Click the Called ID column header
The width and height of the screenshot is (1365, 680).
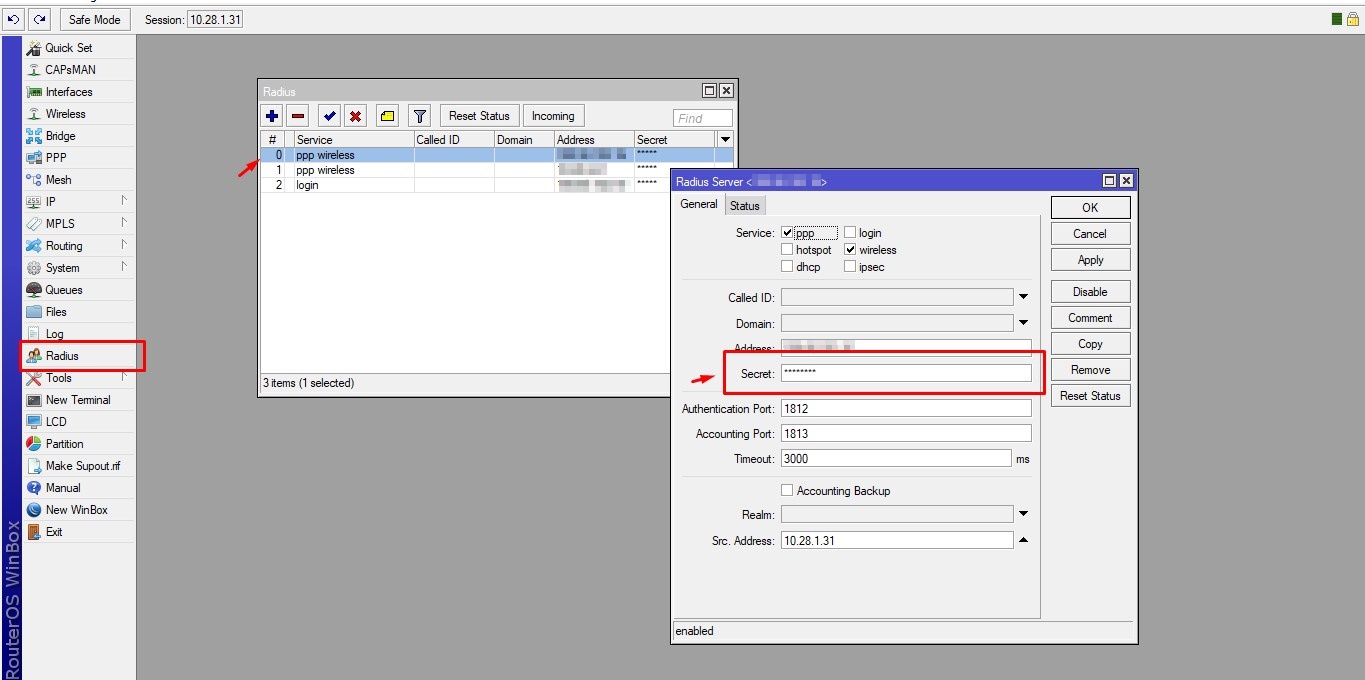[x=454, y=140]
